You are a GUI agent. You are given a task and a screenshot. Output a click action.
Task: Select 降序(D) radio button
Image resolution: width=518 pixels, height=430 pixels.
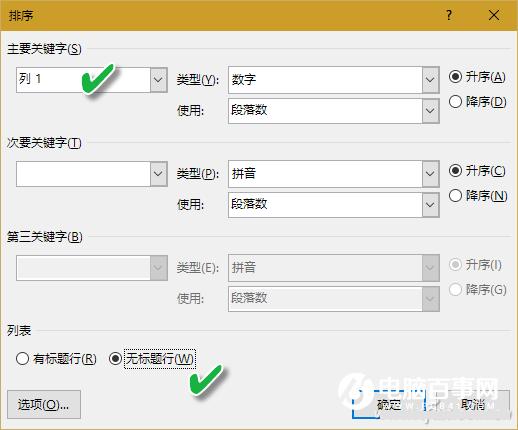coord(477,102)
